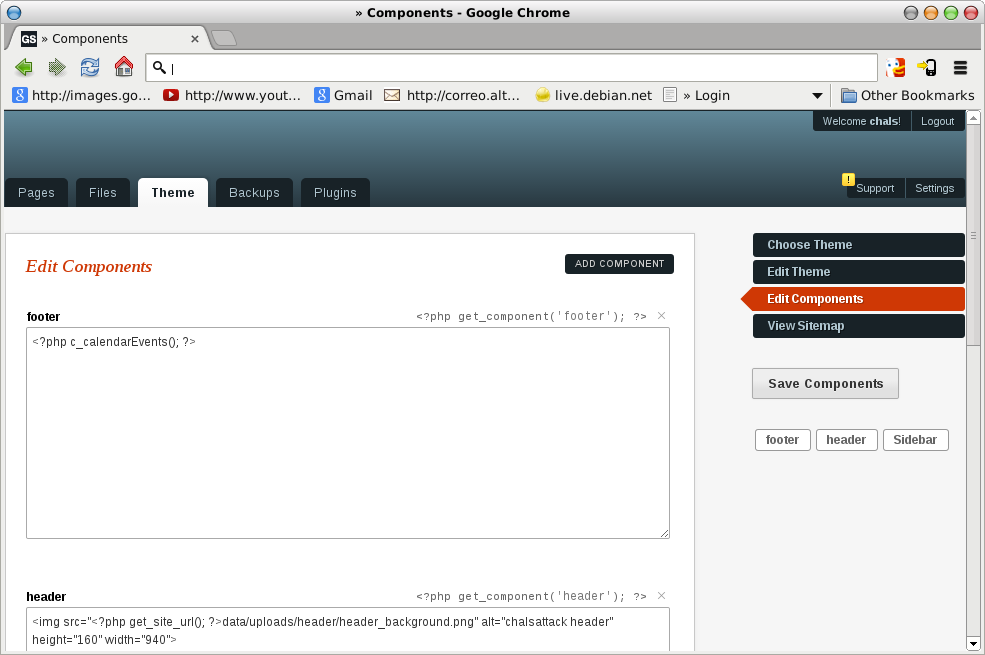Open Choose Theme in sidebar
The image size is (985, 655).
pos(859,245)
